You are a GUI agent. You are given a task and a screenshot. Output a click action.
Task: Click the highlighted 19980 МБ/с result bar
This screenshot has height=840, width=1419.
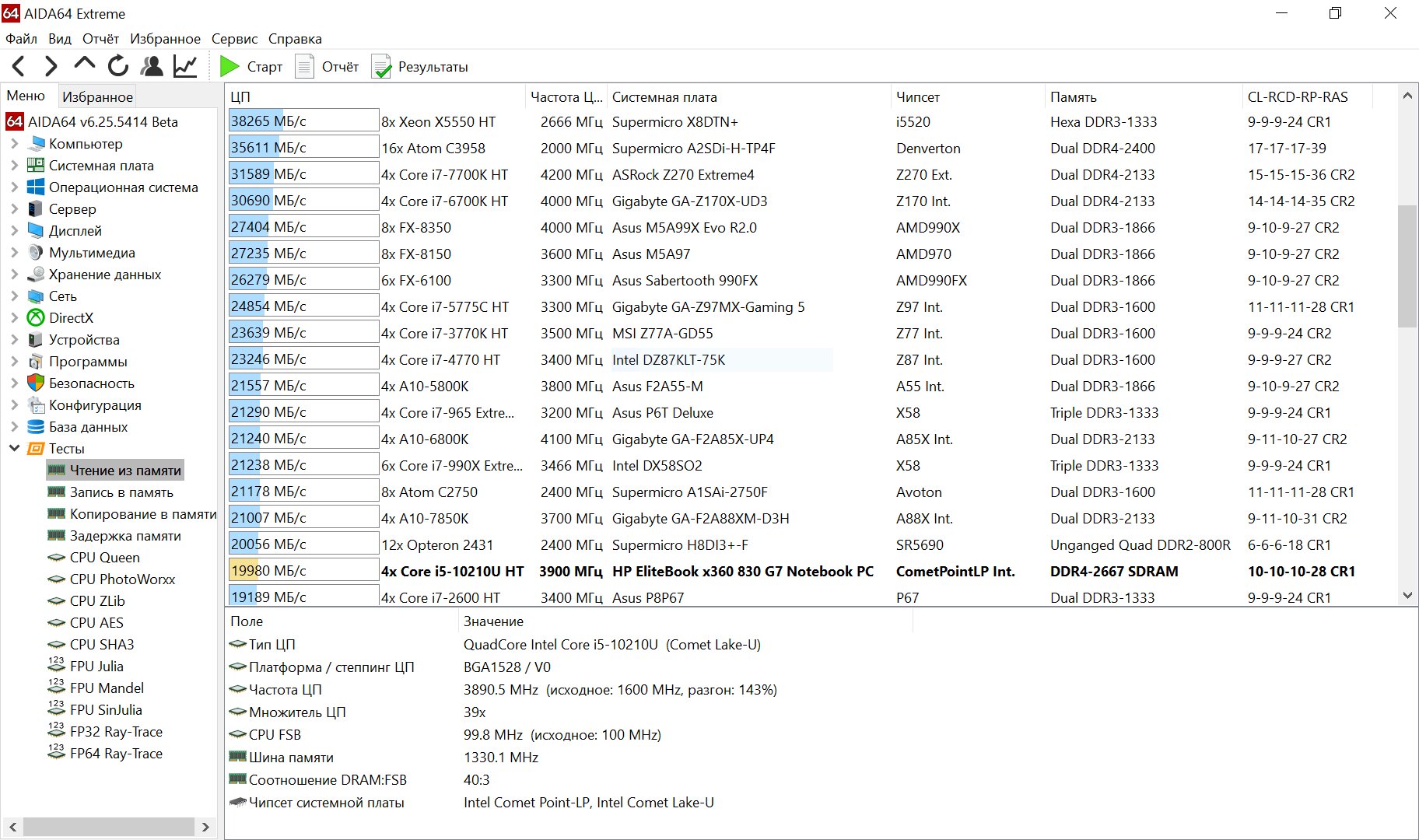[x=303, y=571]
